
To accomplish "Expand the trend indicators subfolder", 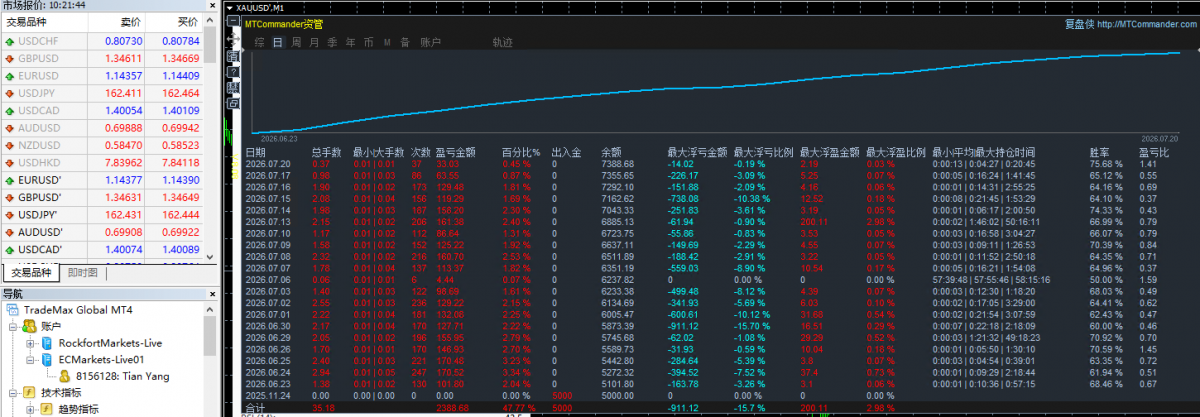I will coord(31,410).
